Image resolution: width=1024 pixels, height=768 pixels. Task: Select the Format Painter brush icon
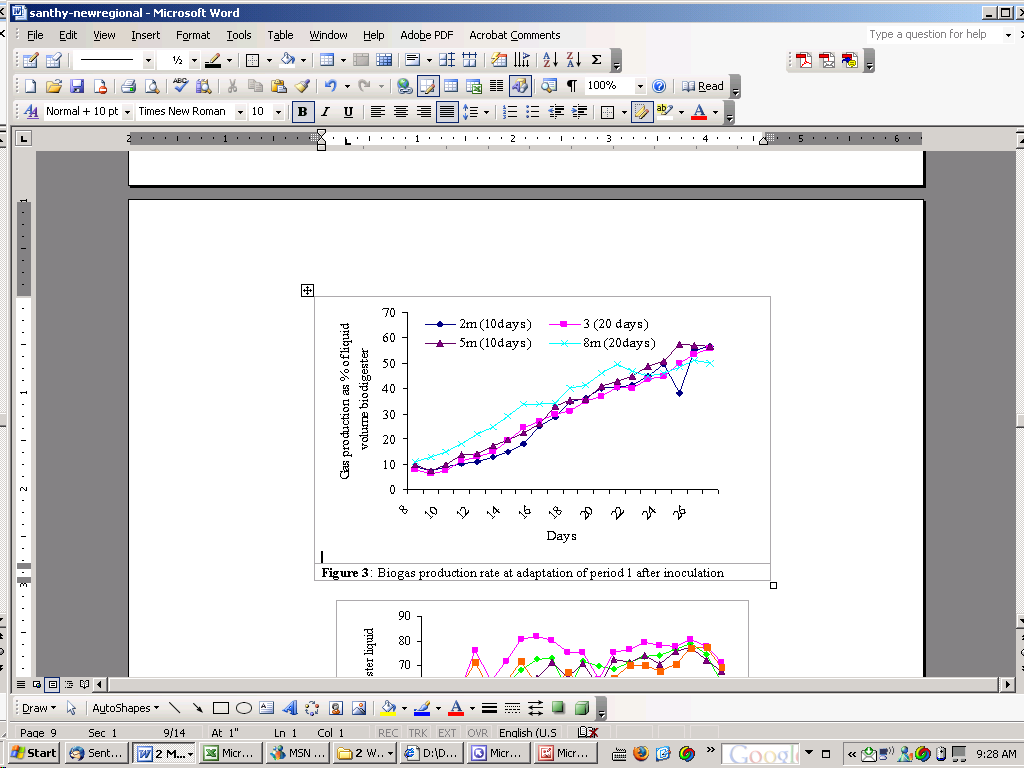pos(301,86)
